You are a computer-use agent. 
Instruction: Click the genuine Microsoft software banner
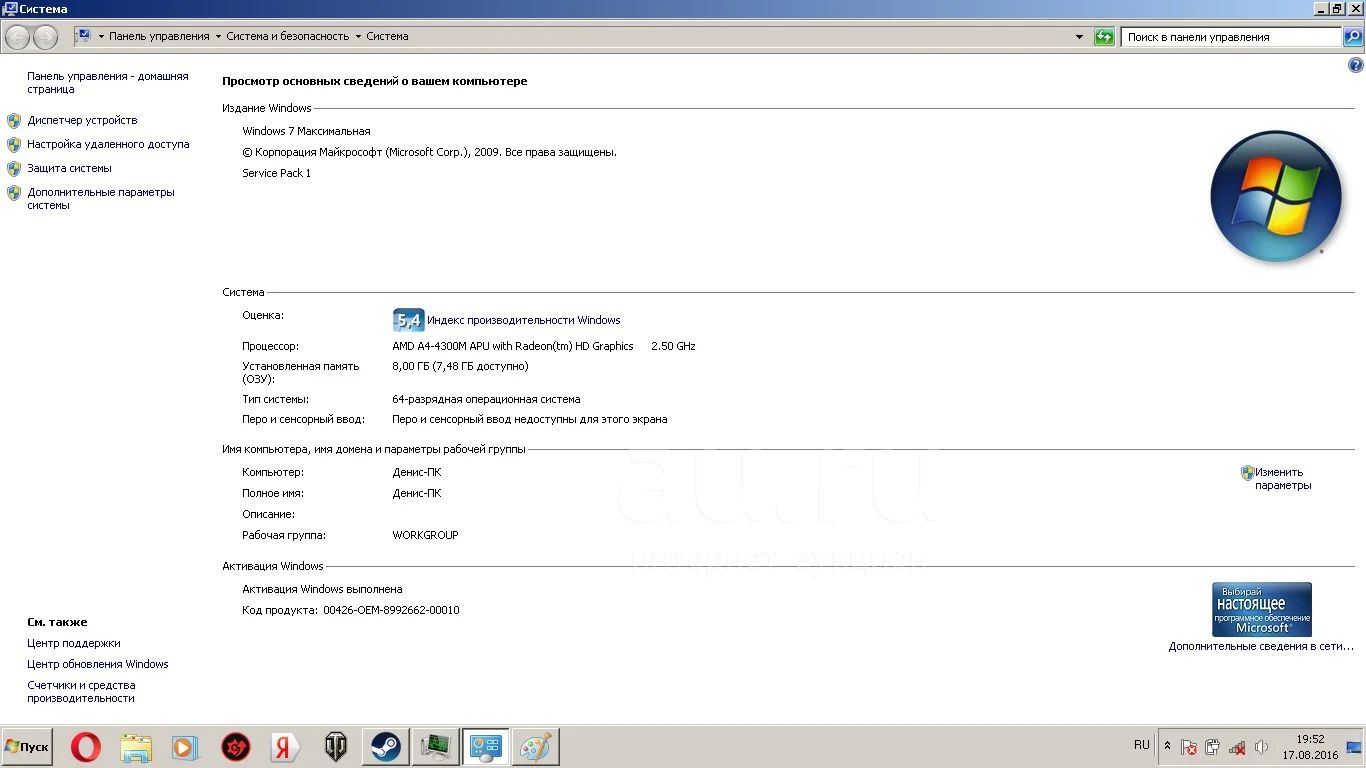click(x=1261, y=609)
